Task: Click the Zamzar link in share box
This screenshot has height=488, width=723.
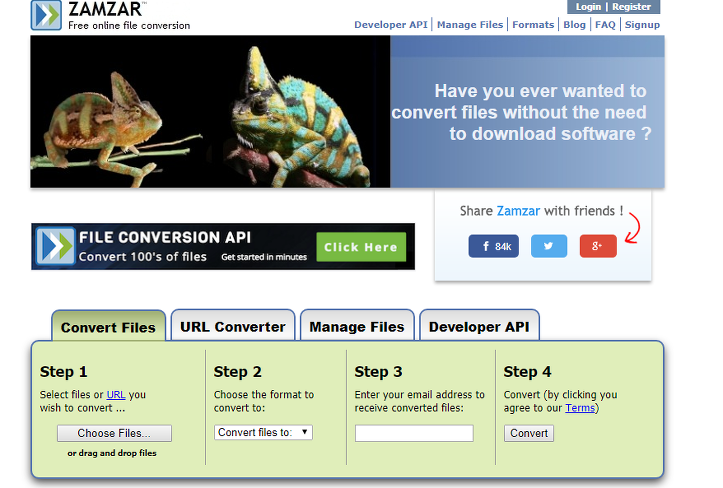Action: click(x=518, y=211)
